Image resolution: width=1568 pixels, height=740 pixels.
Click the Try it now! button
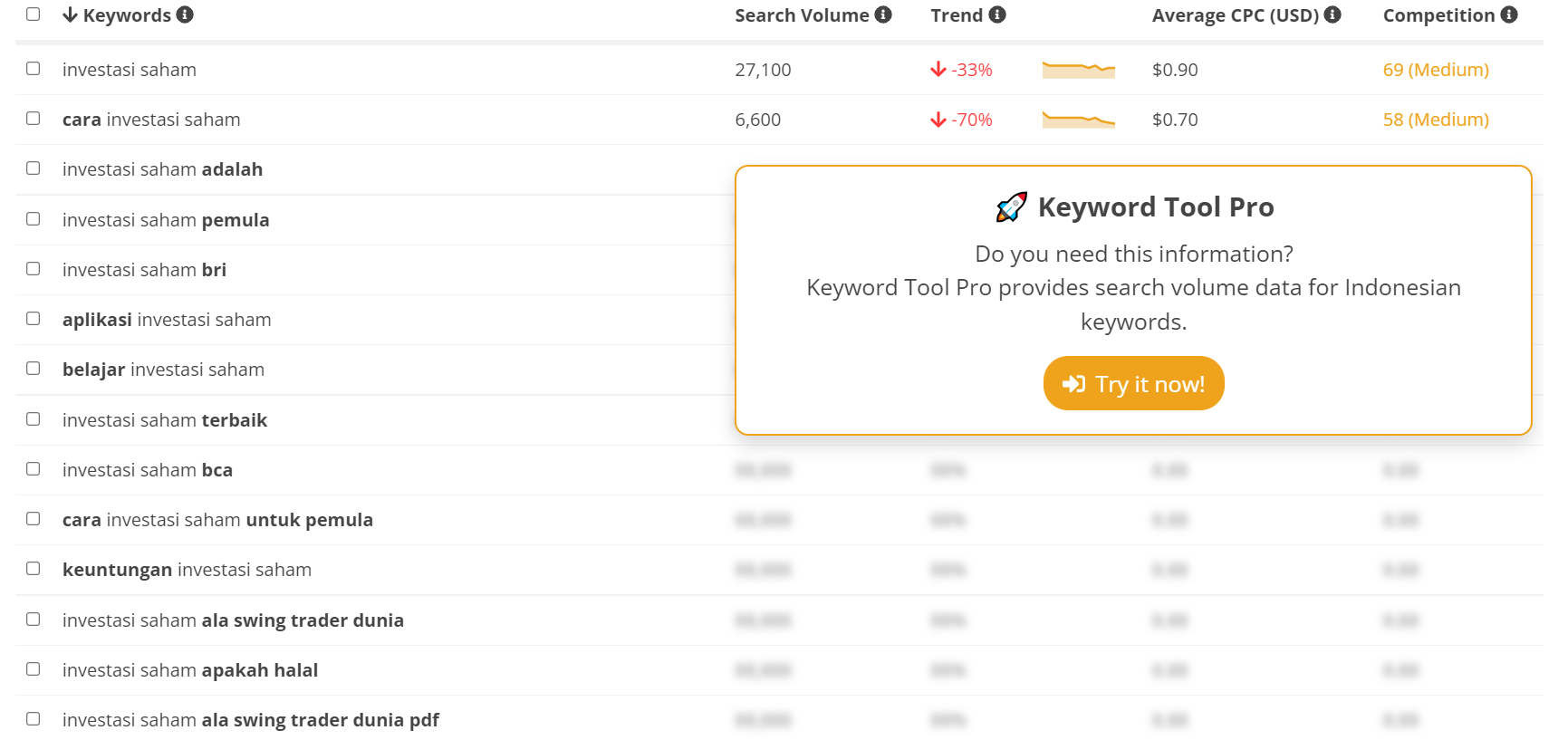(x=1133, y=383)
